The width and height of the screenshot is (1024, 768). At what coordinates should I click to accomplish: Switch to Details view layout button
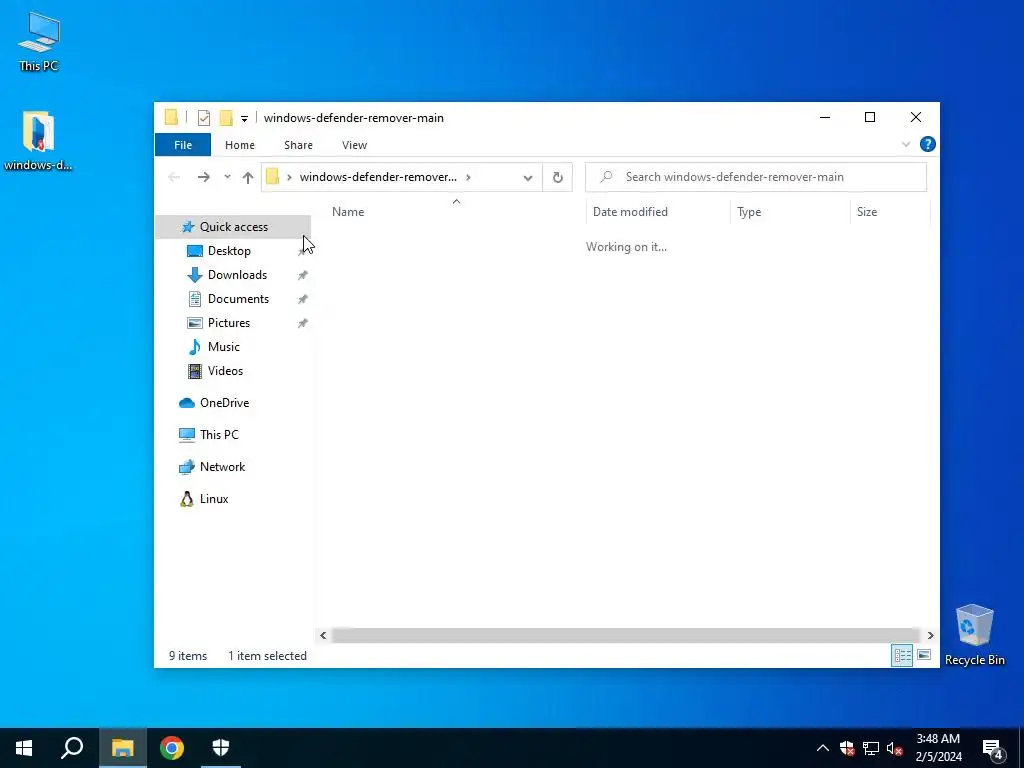click(902, 655)
